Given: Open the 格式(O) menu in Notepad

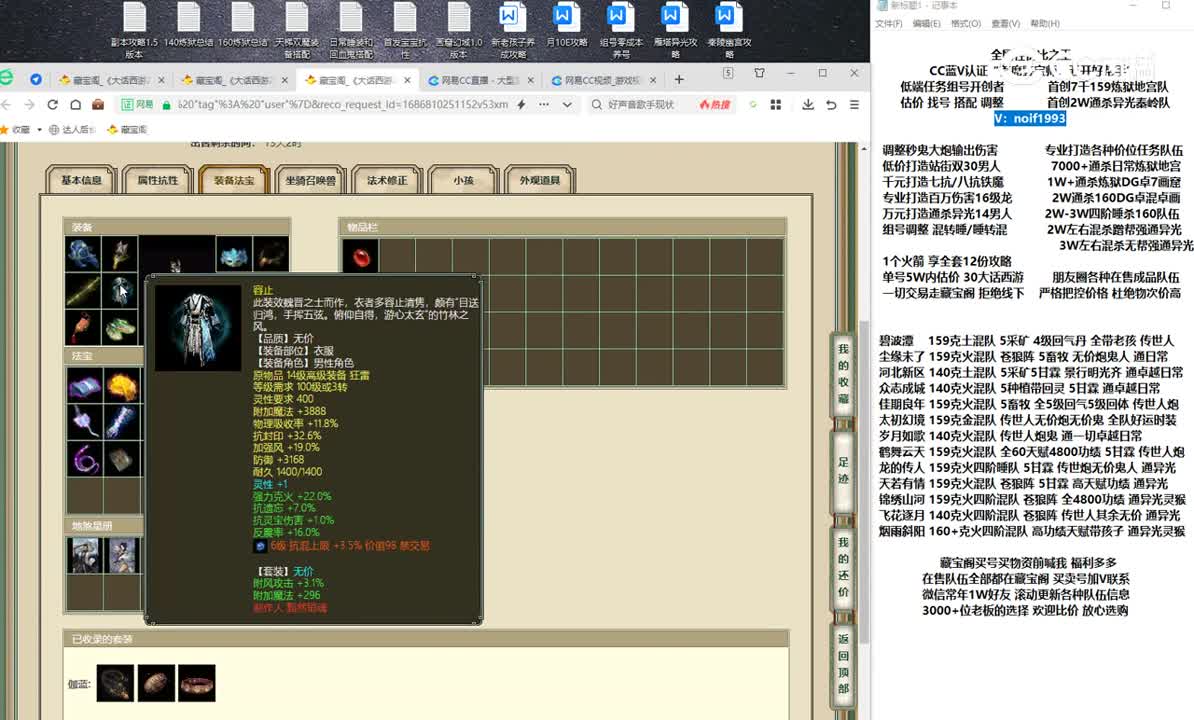Looking at the screenshot, I should pyautogui.click(x=965, y=24).
